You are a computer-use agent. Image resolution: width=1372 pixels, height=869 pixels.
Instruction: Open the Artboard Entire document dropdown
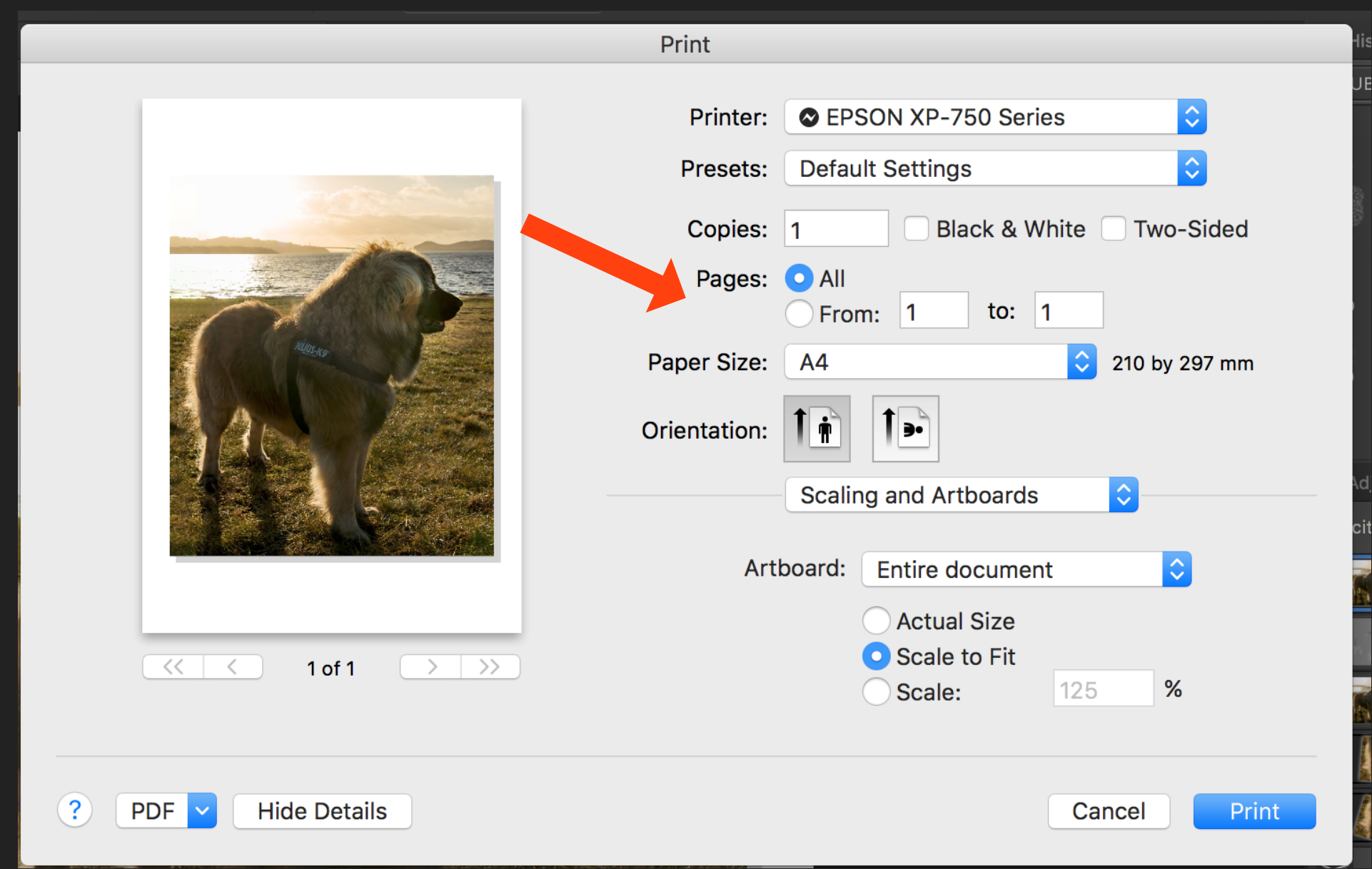[x=1026, y=569]
